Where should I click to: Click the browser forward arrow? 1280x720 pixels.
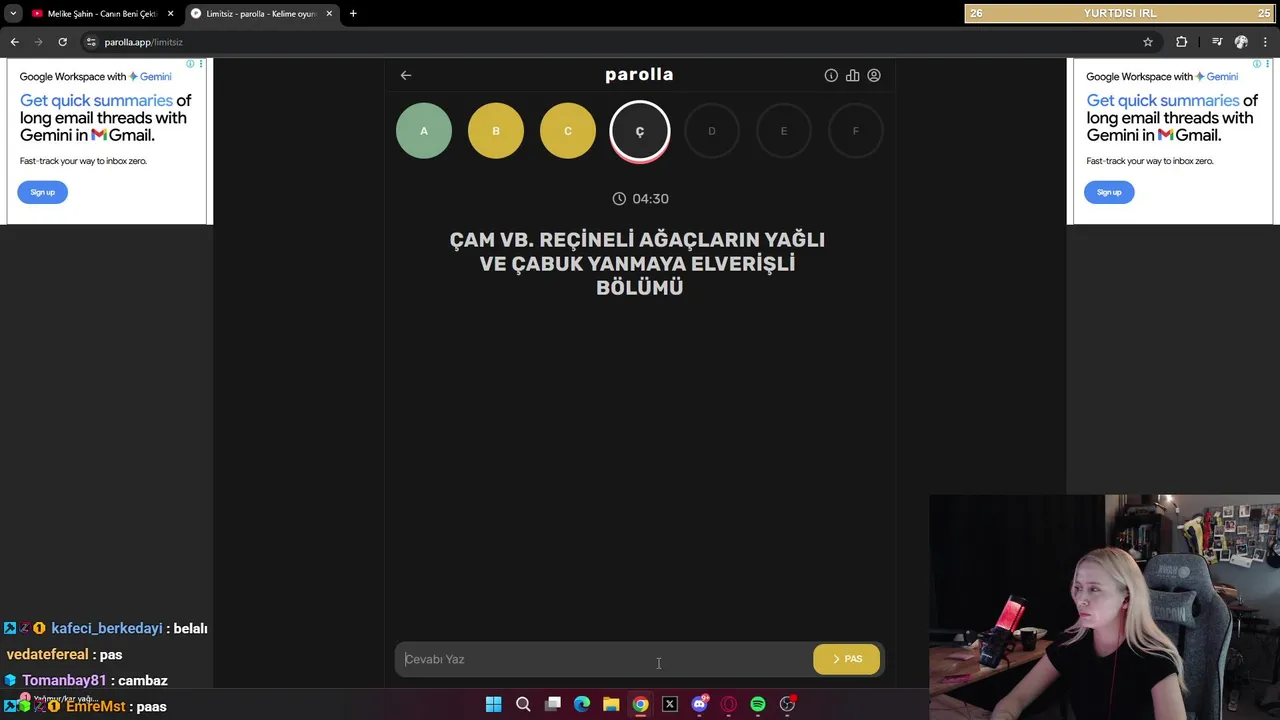pyautogui.click(x=38, y=42)
